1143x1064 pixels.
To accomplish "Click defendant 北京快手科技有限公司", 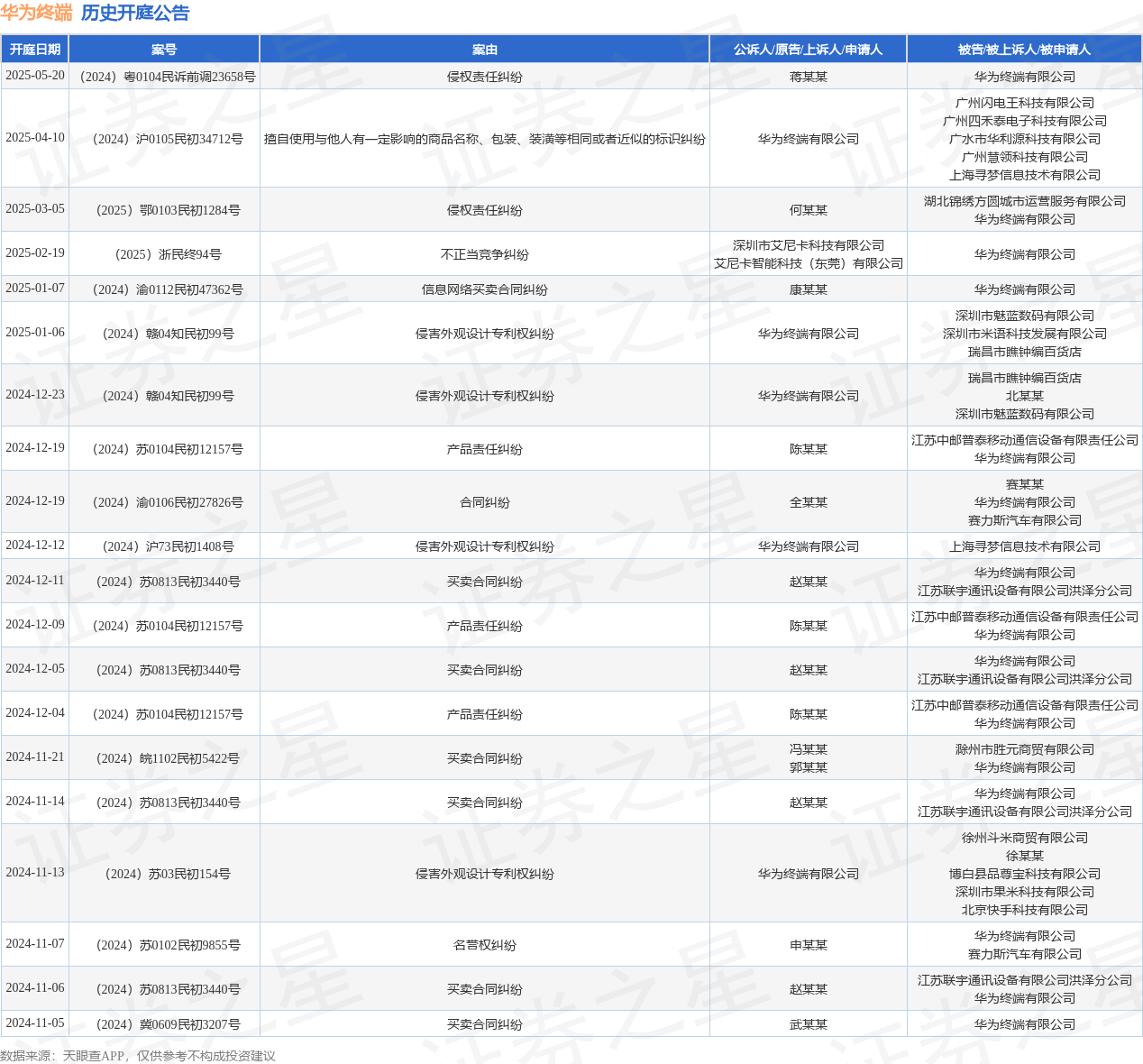I will [1025, 910].
